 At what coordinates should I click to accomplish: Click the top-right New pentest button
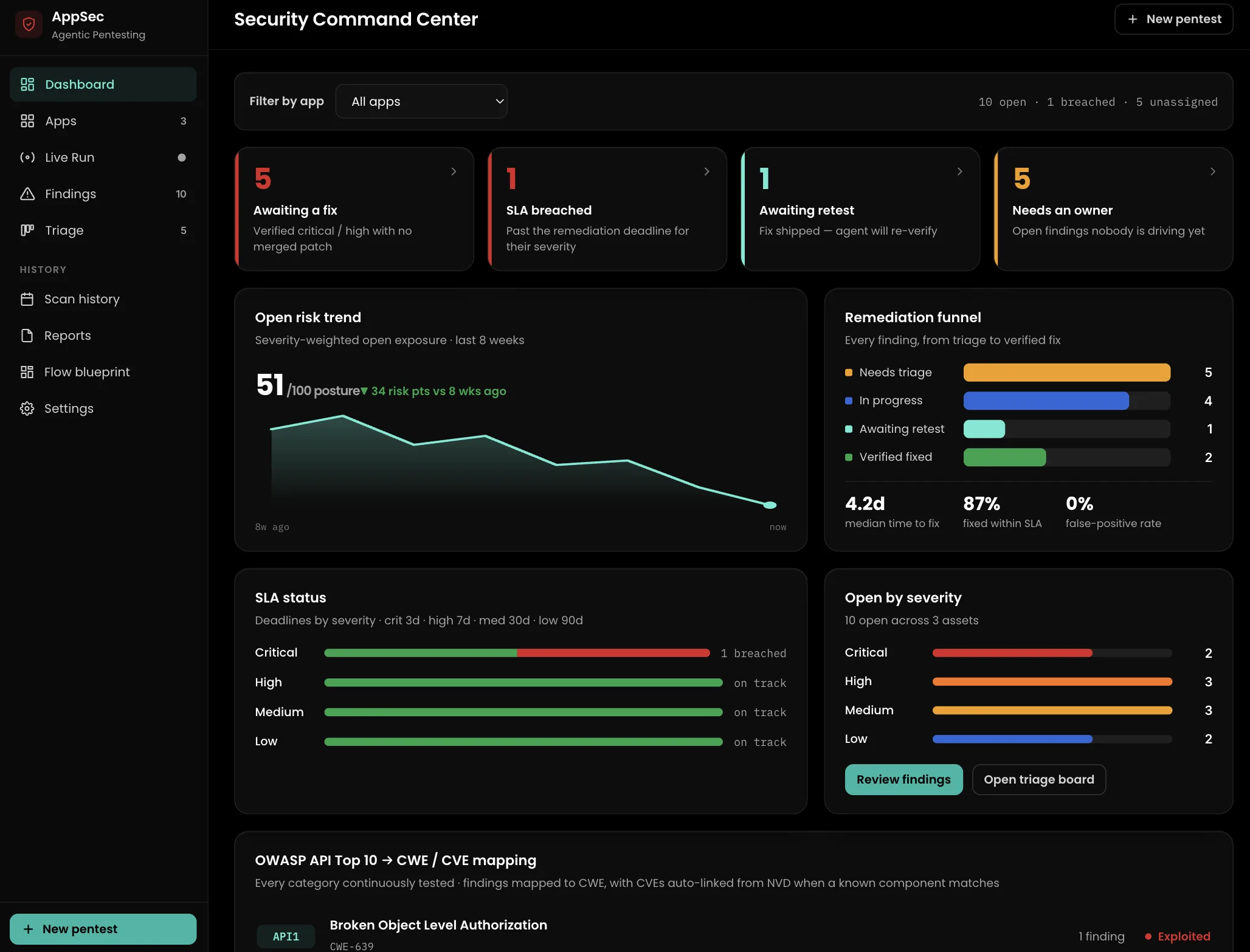(x=1173, y=19)
